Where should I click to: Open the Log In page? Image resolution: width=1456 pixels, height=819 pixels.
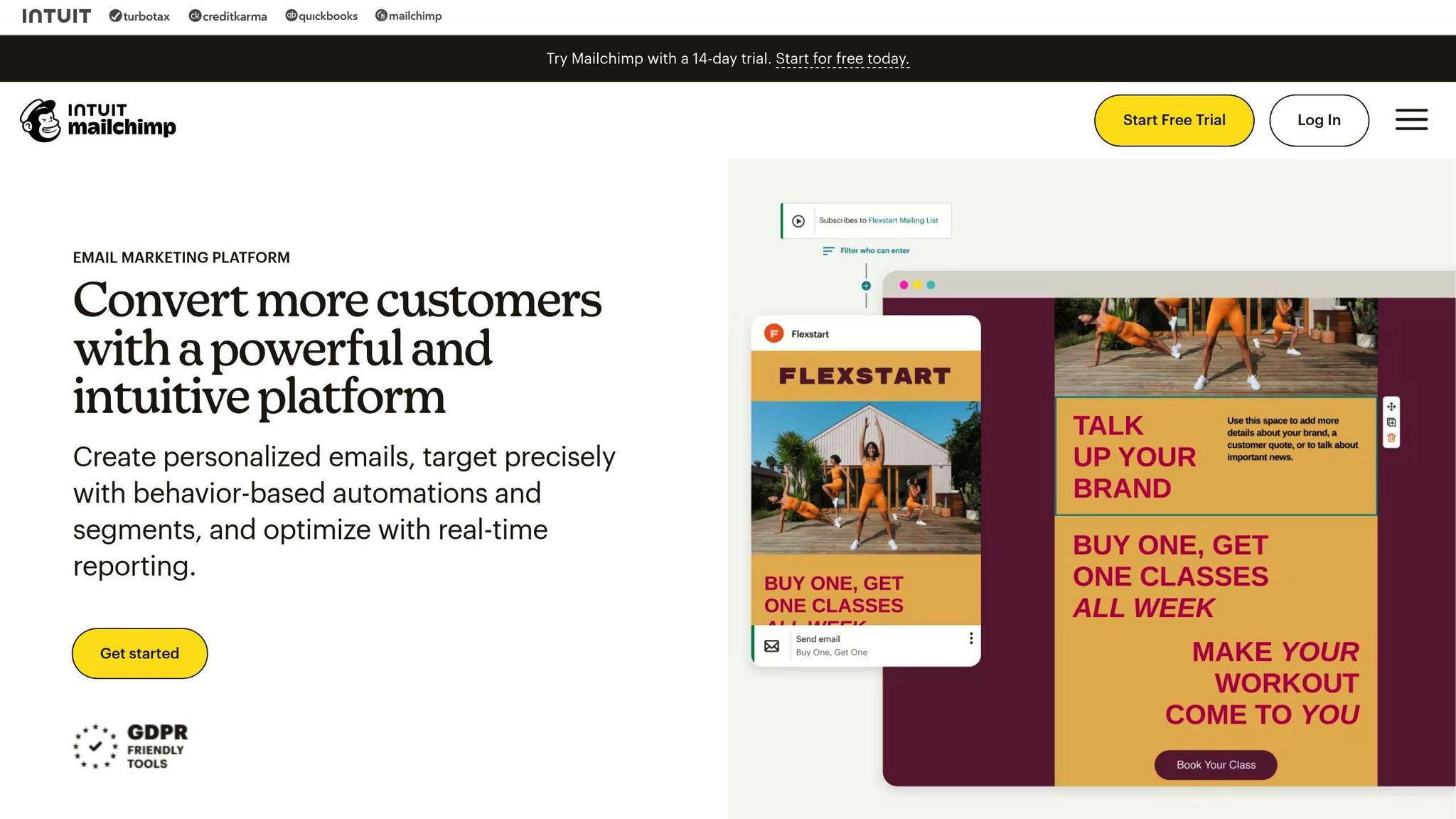click(1319, 120)
